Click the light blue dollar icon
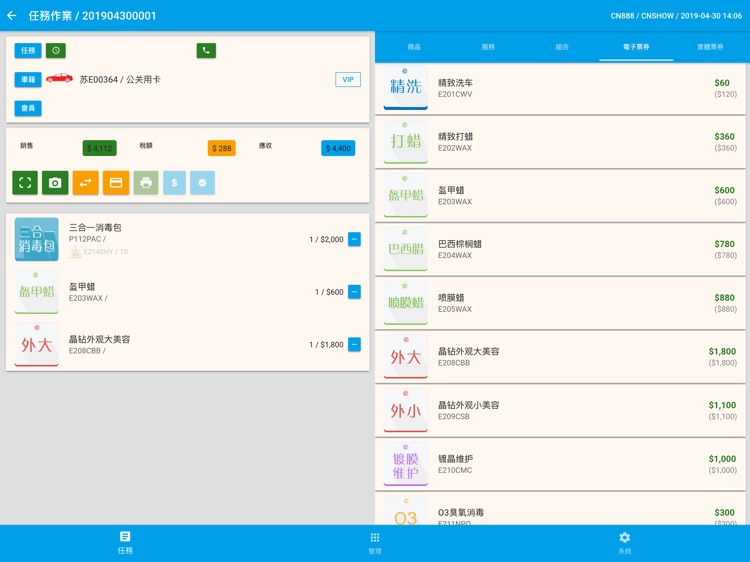 pyautogui.click(x=174, y=182)
